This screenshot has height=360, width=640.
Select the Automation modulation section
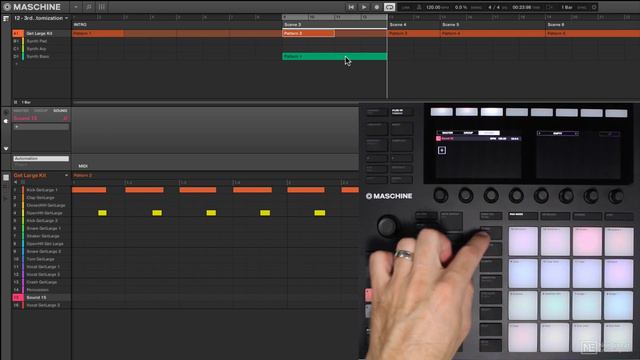[41, 158]
